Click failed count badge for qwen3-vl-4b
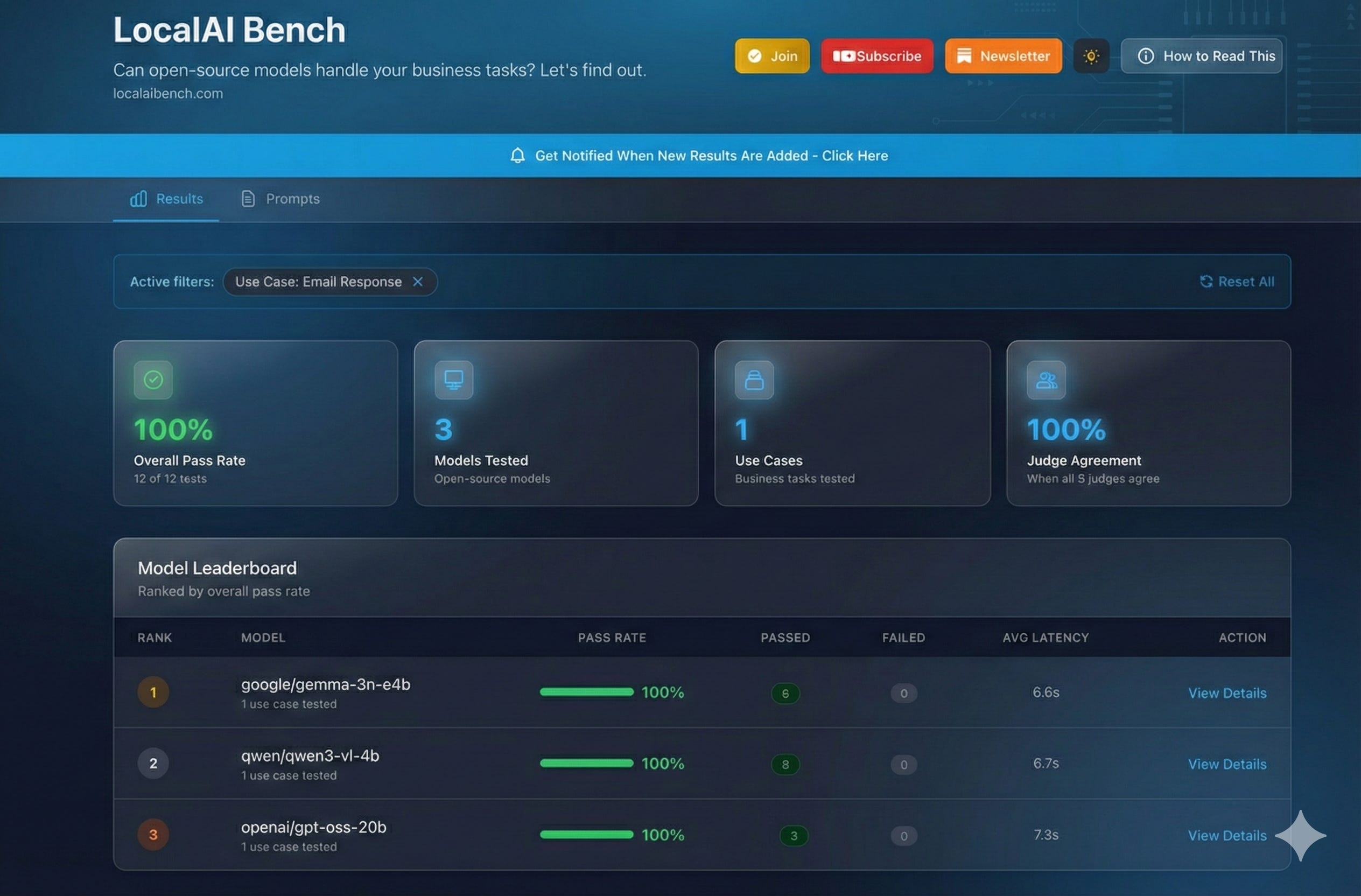Screen dimensions: 1361x896 904,765
